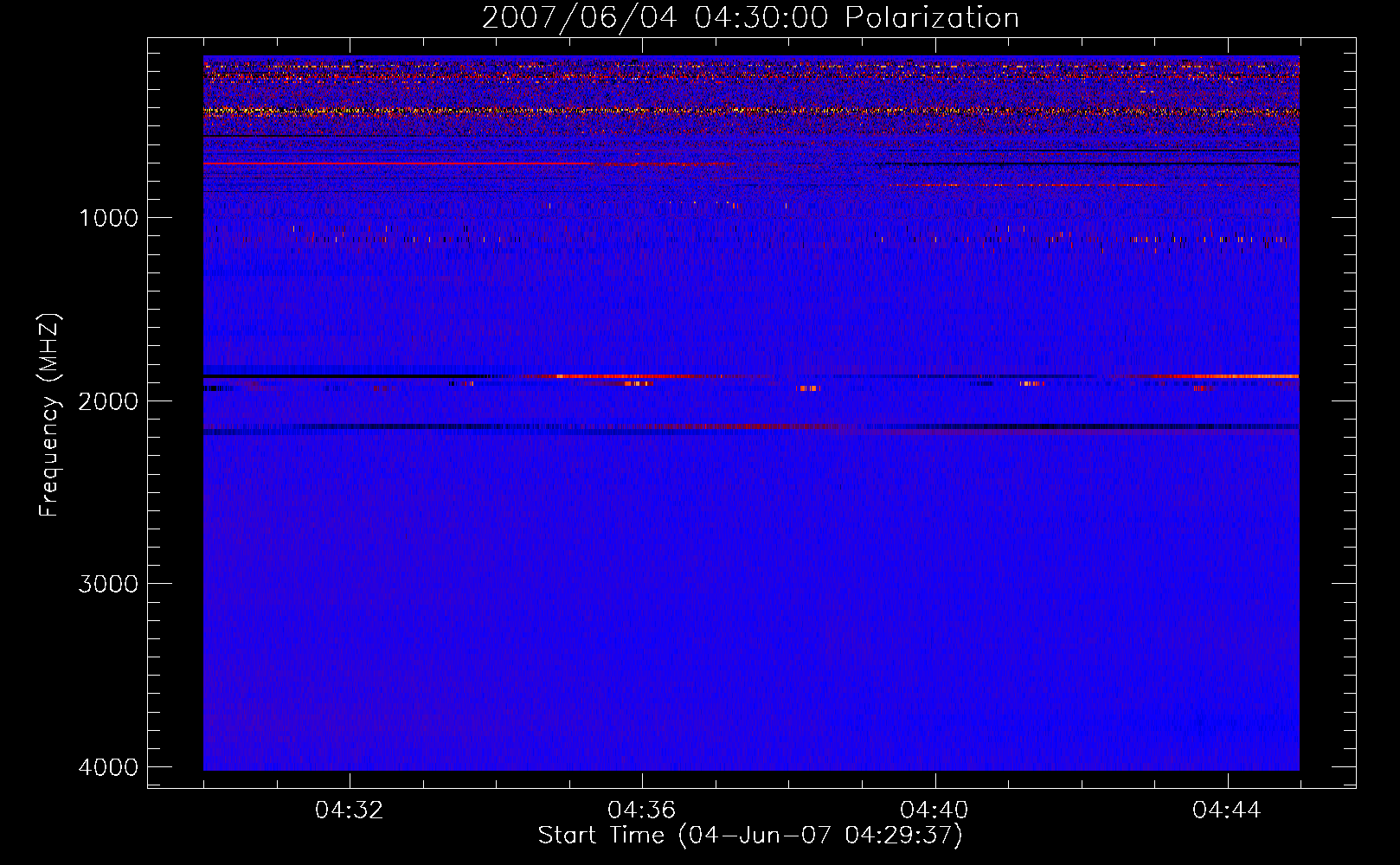The height and width of the screenshot is (865, 1400).
Task: Click the 2000 frequency tick label
Action: point(108,400)
